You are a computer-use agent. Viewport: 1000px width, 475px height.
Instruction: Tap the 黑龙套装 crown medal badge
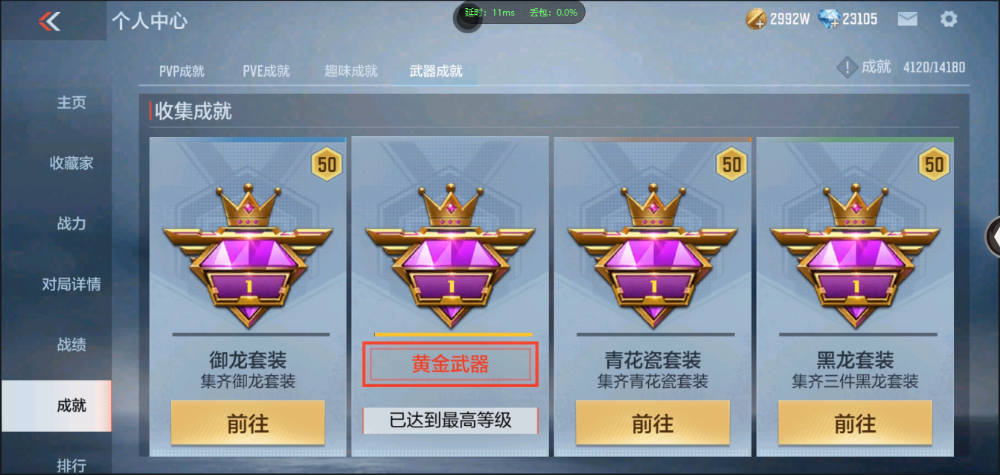[855, 255]
